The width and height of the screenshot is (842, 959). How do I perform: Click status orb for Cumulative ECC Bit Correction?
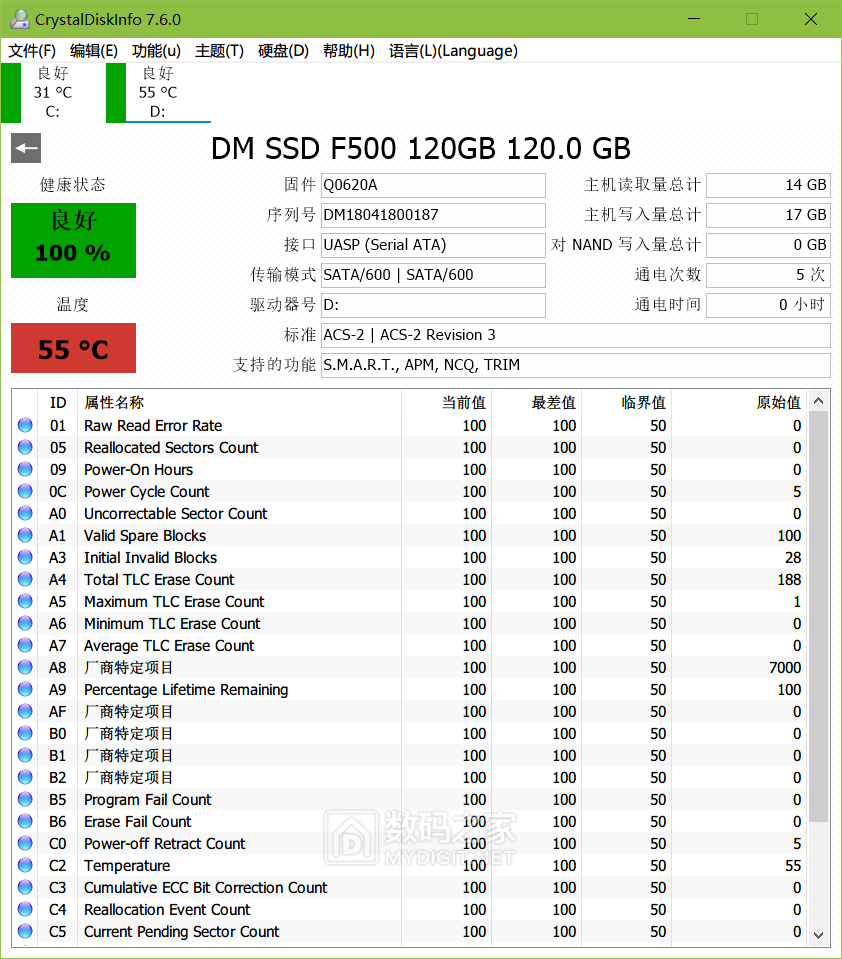25,887
